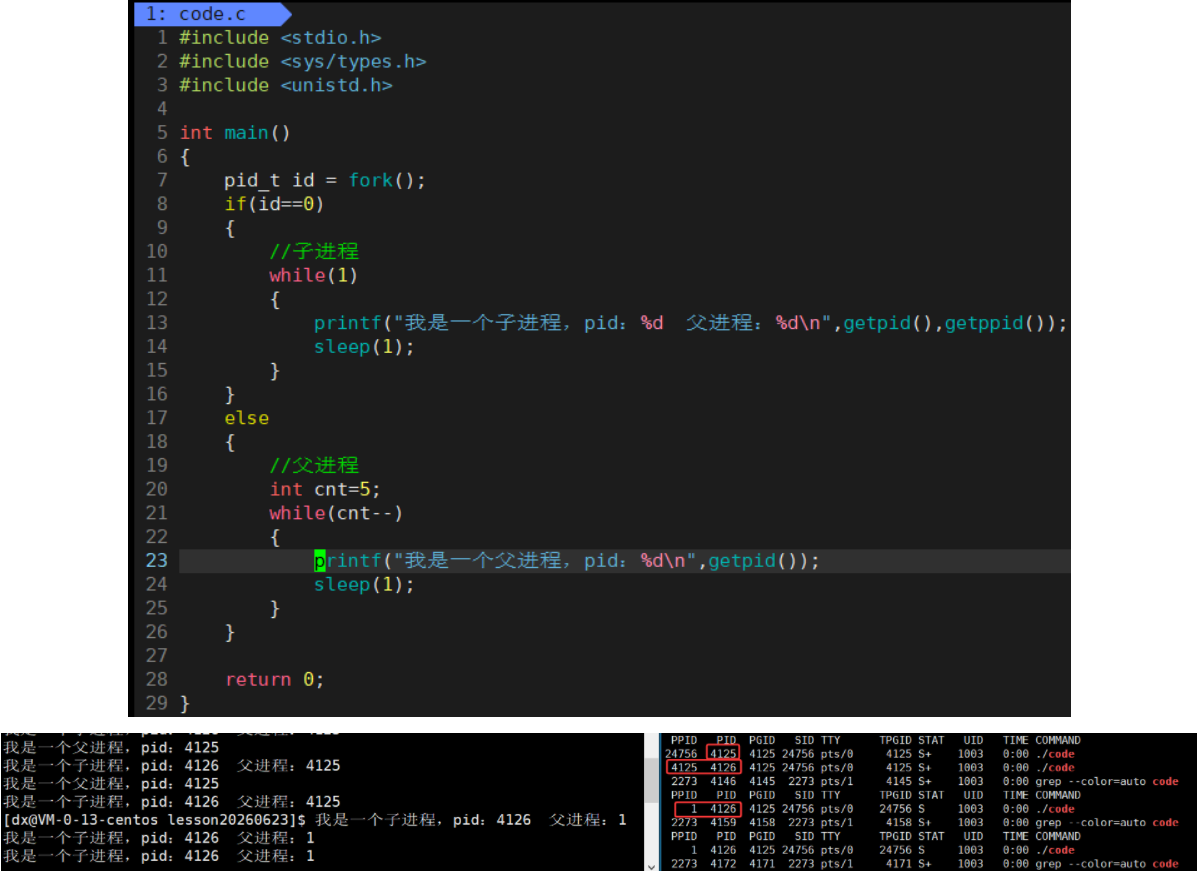The image size is (1197, 871).
Task: Click the '#include <unistd.h>' line
Action: [x=286, y=85]
